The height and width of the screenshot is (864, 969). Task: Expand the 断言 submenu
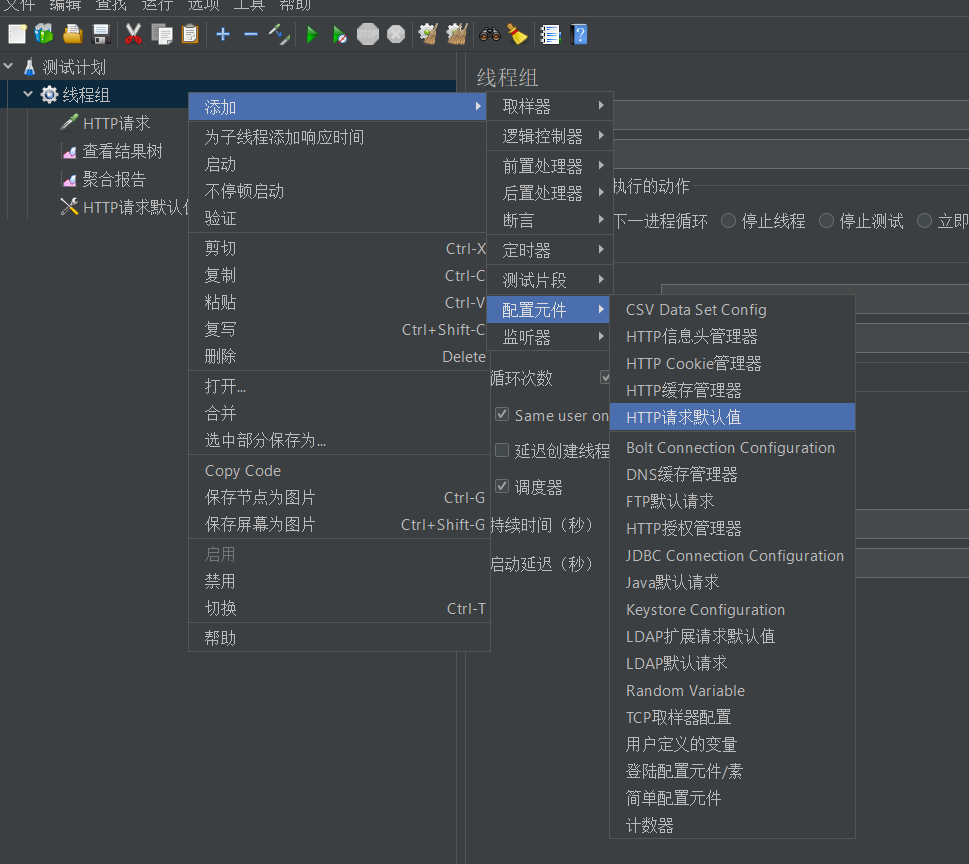pyautogui.click(x=550, y=220)
